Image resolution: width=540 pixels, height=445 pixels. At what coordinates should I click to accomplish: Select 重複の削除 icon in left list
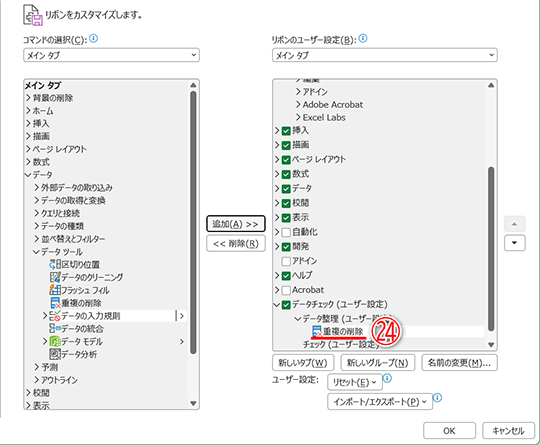point(55,303)
